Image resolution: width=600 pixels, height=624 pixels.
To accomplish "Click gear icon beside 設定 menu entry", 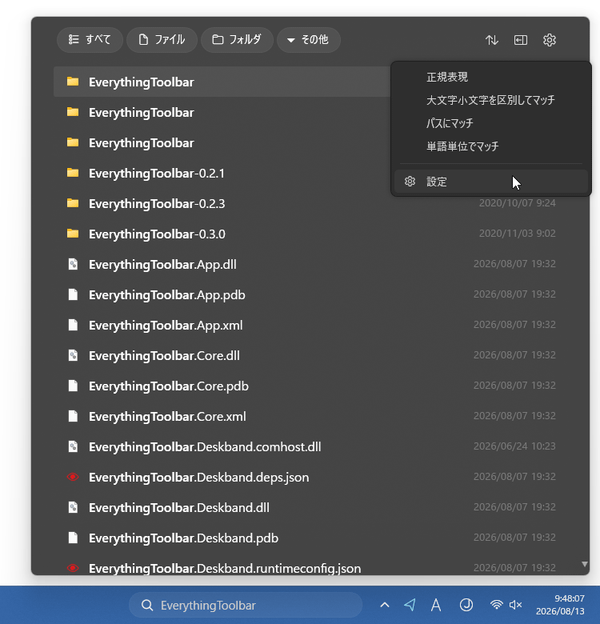I will click(410, 181).
